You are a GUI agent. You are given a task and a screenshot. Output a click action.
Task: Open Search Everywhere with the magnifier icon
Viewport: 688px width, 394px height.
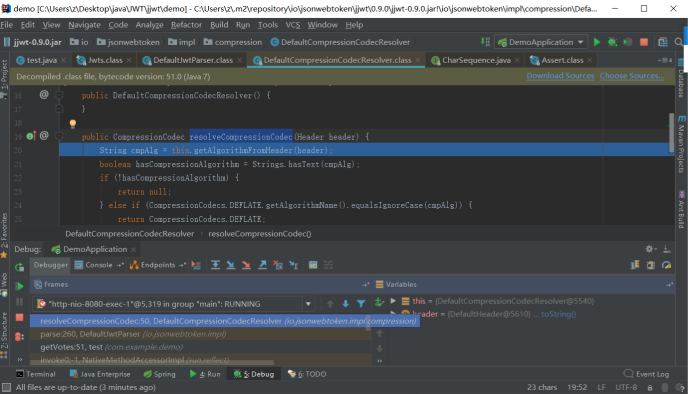coord(678,42)
